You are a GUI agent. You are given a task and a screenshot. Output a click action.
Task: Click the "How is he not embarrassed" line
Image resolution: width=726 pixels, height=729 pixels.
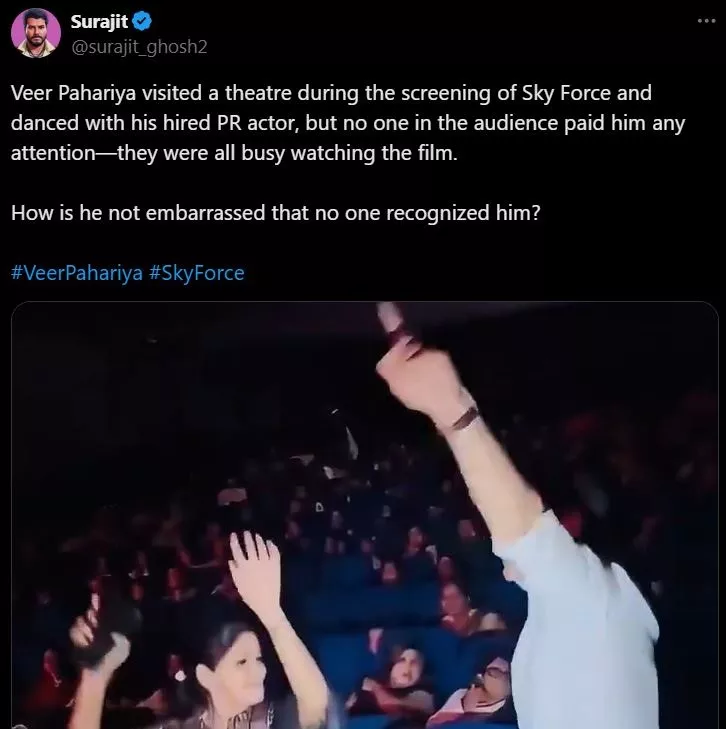pos(276,214)
